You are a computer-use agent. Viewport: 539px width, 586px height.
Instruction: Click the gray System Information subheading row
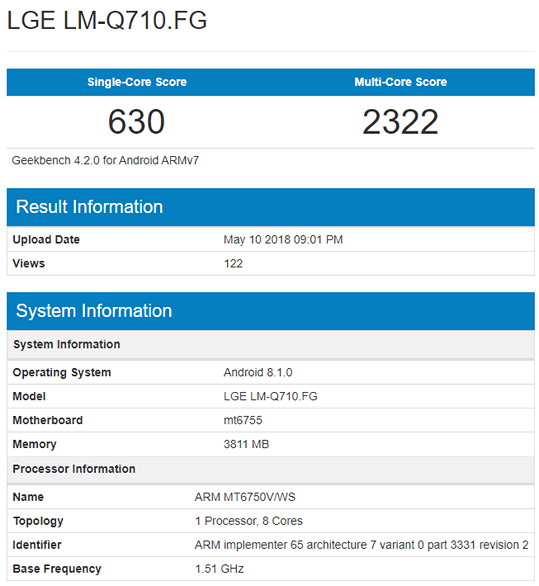coord(271,344)
